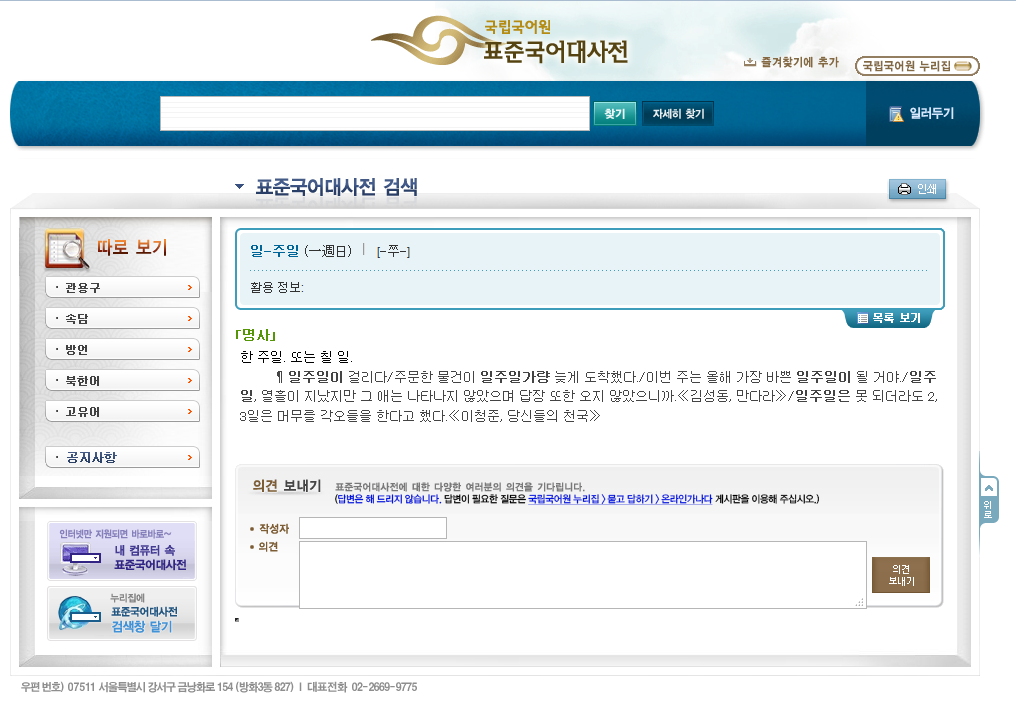Click the 의견 보내기 section heading
The image size is (1016, 709).
pos(286,485)
